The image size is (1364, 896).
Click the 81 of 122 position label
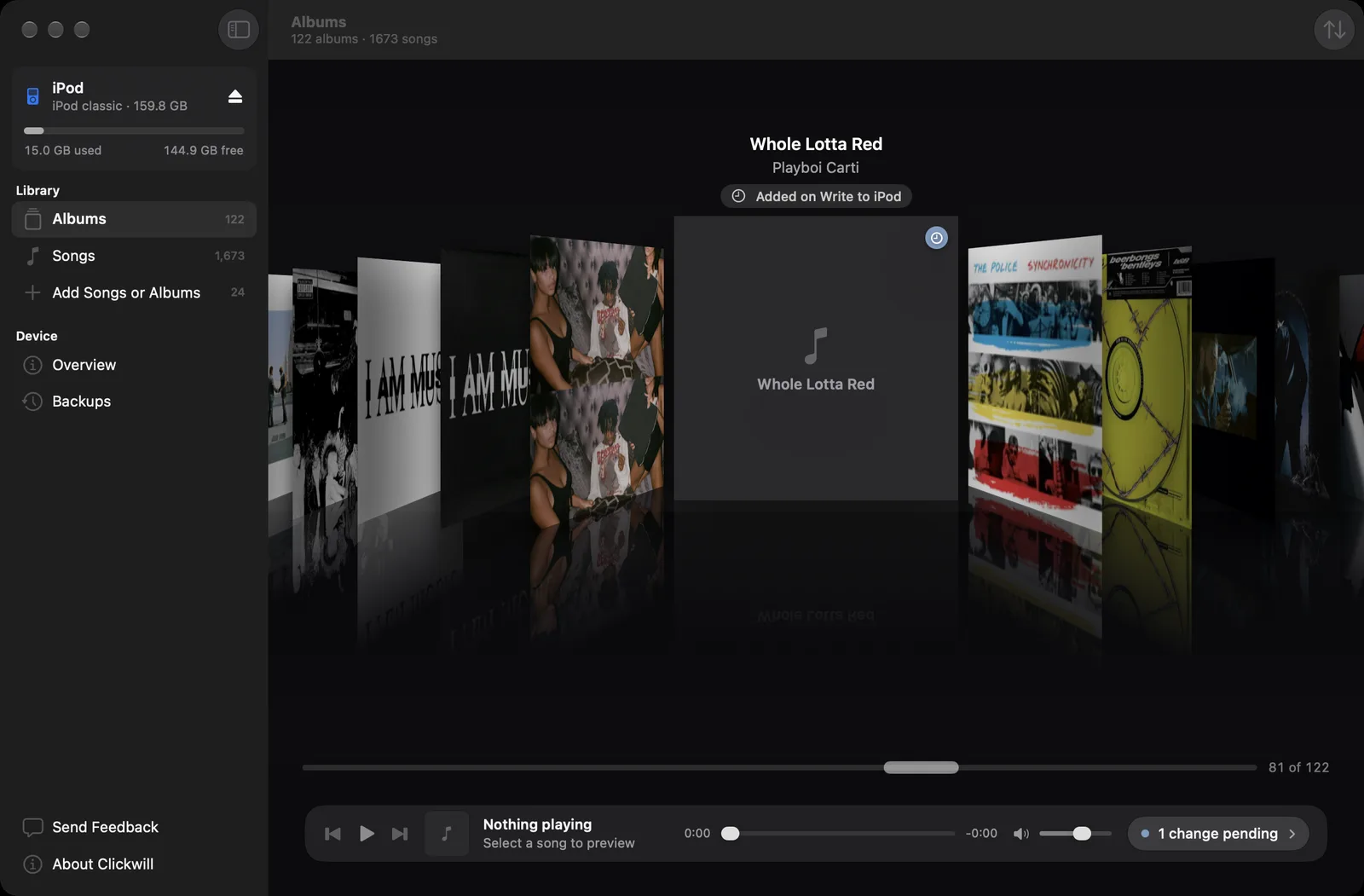pos(1298,767)
